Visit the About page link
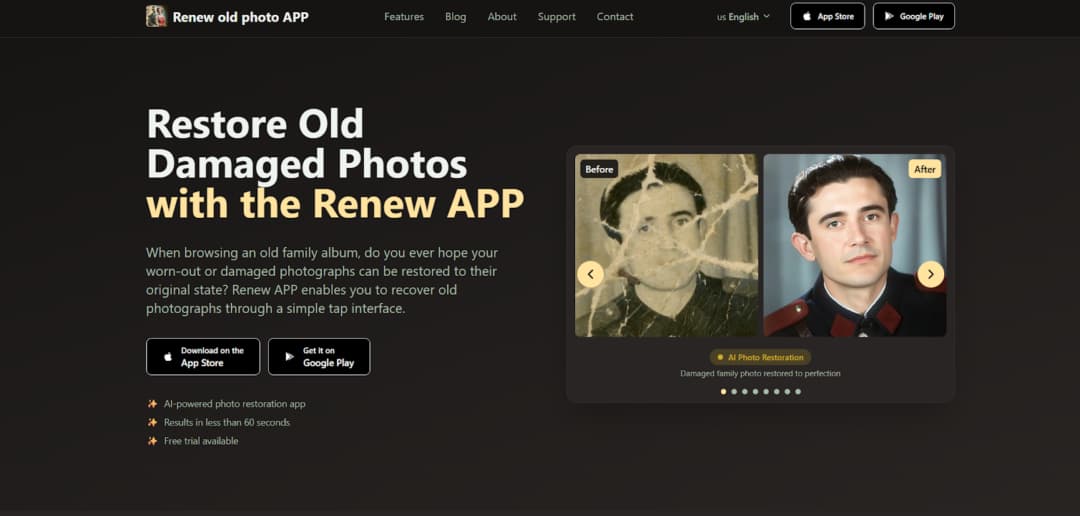The height and width of the screenshot is (516, 1080). (x=502, y=17)
